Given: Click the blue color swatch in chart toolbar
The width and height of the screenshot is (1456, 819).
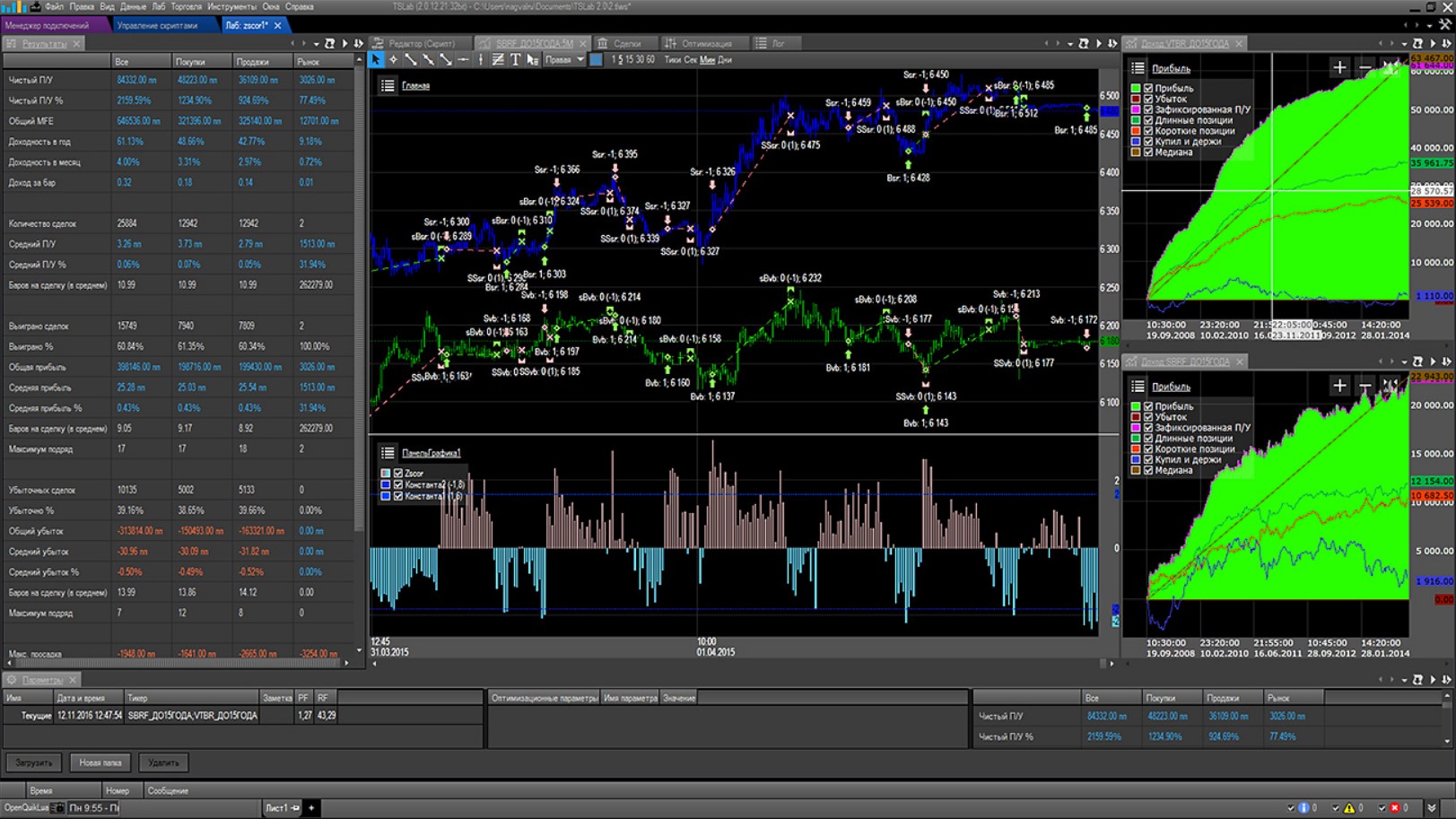Looking at the screenshot, I should pyautogui.click(x=596, y=60).
